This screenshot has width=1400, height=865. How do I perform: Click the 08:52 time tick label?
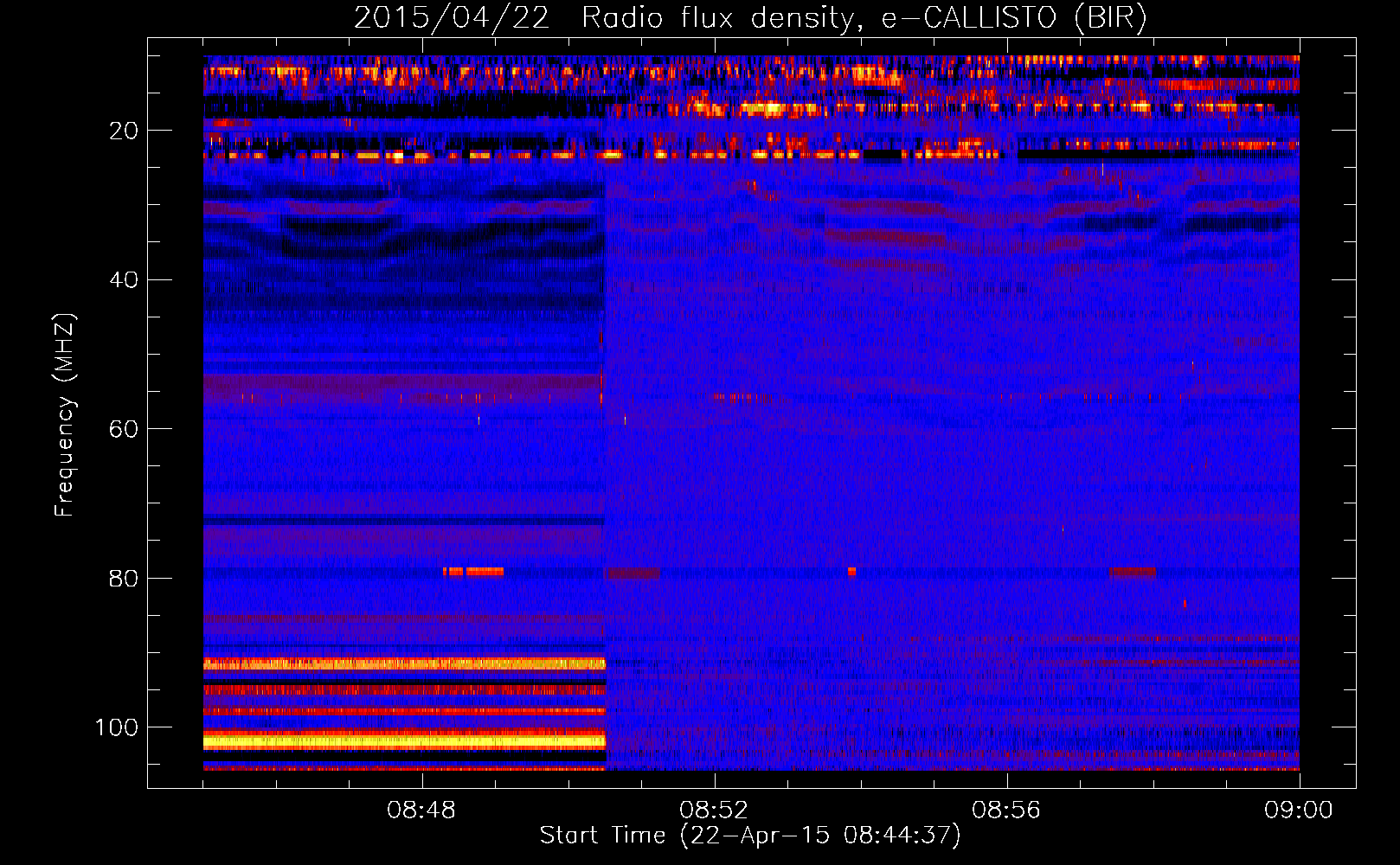pos(714,811)
